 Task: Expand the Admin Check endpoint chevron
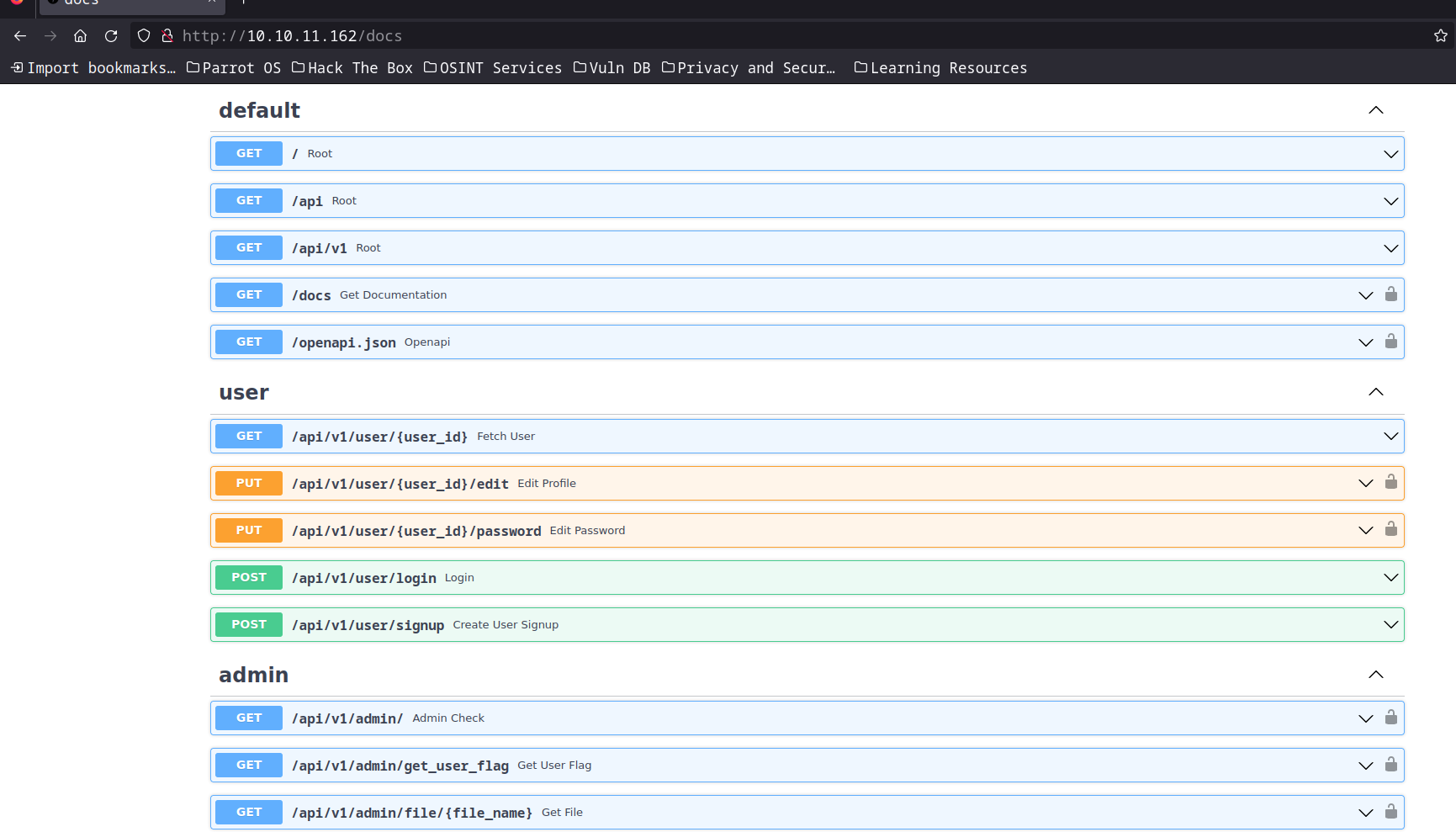1366,718
